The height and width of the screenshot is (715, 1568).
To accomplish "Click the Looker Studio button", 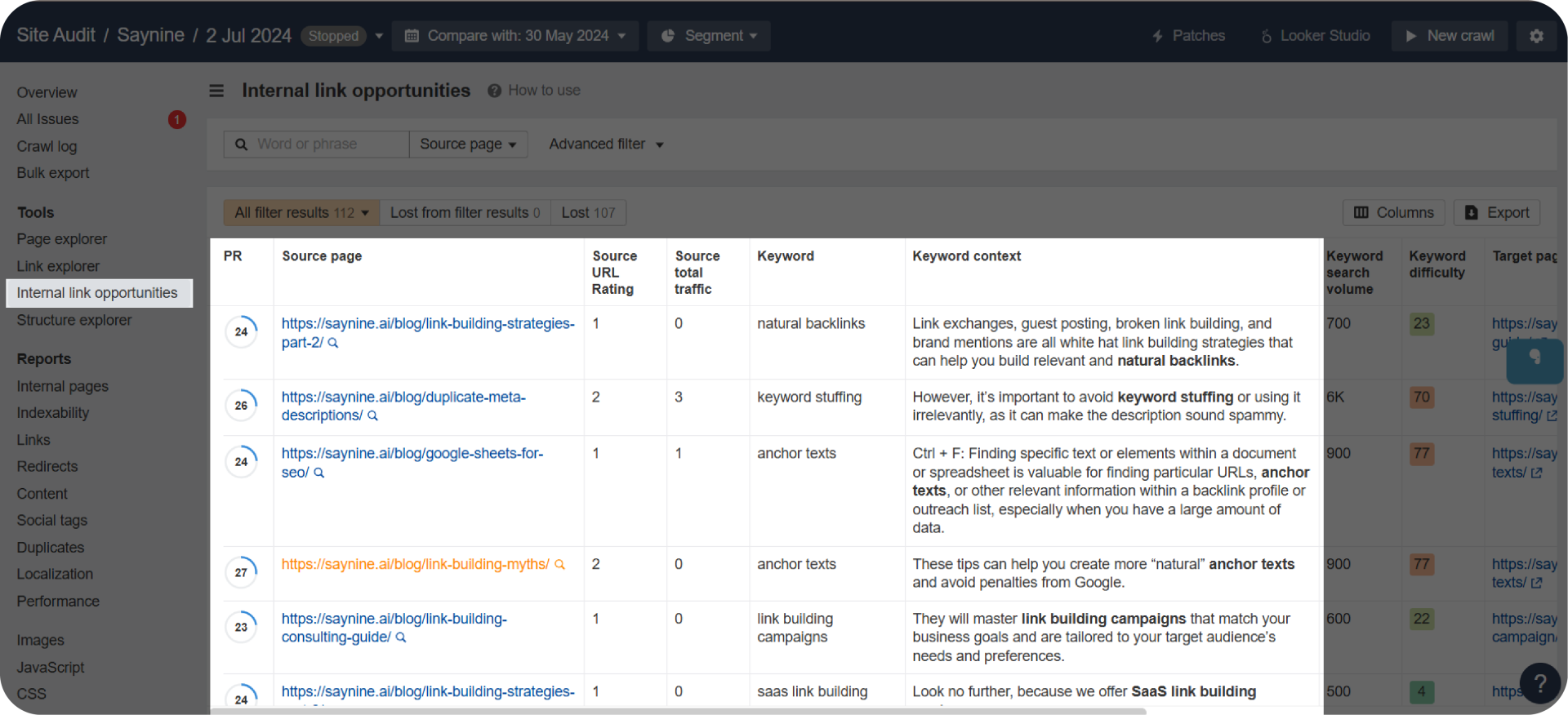I will click(x=1316, y=36).
